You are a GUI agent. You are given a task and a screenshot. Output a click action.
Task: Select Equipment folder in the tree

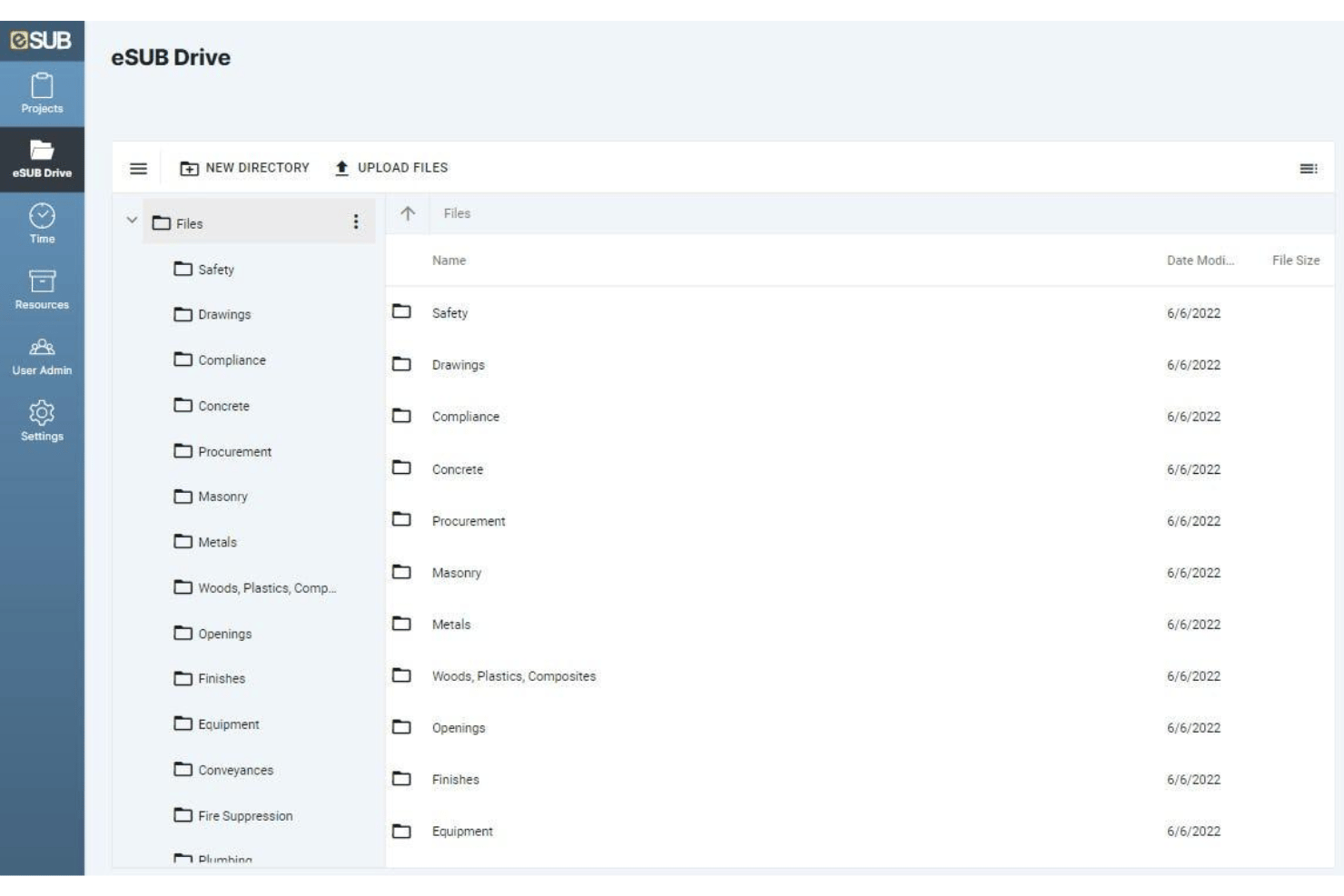(x=216, y=724)
